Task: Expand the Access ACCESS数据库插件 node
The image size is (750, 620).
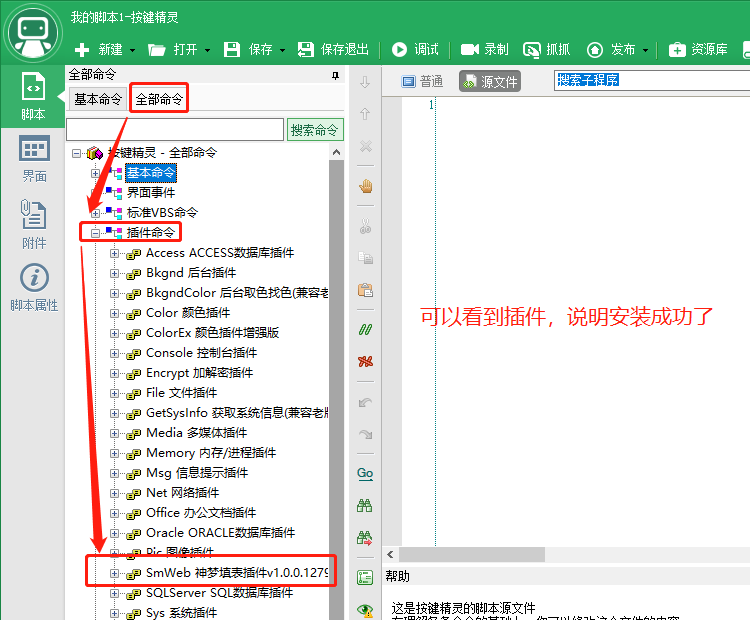Action: click(x=114, y=254)
